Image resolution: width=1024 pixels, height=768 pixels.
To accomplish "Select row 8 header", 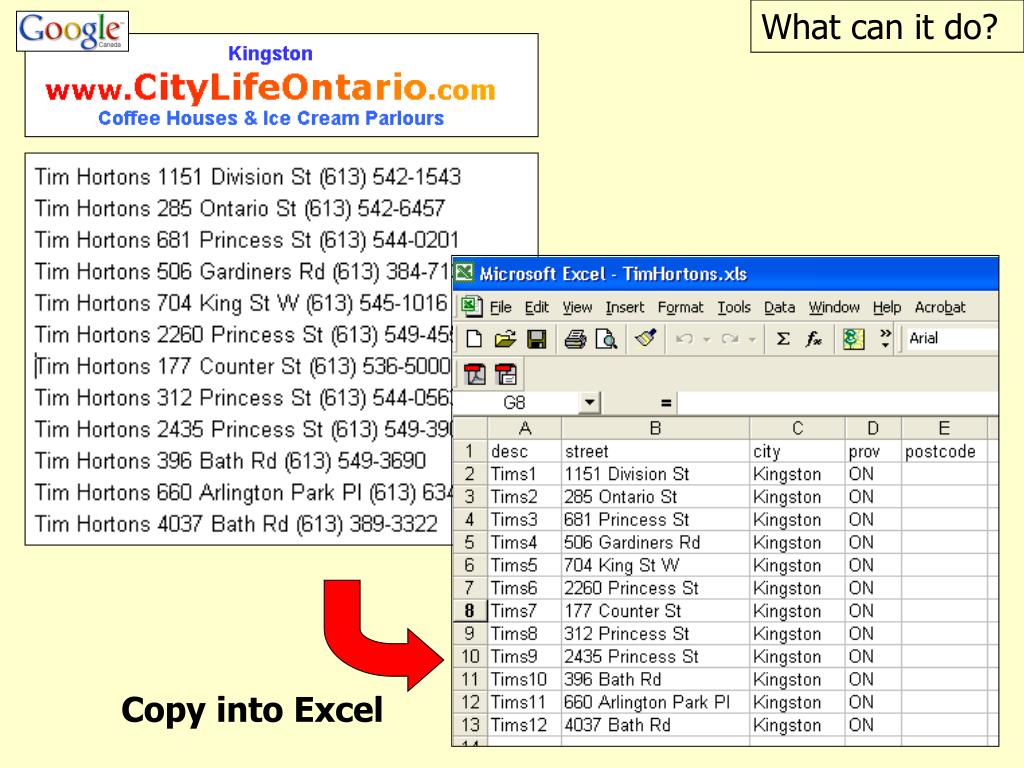I will 470,611.
